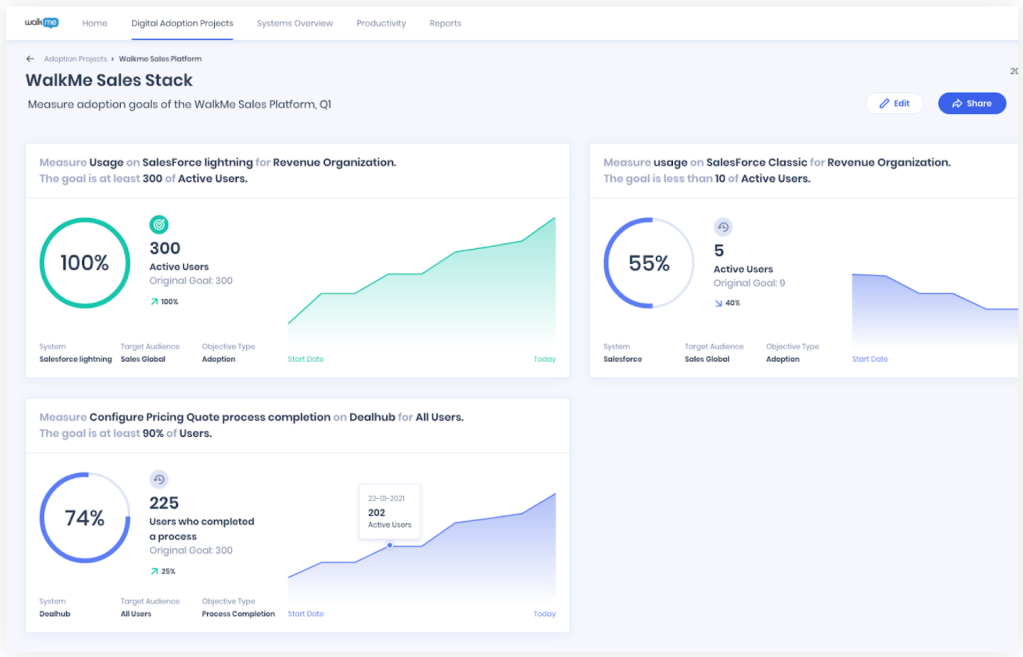Click green target icon above 300 Active Users

pos(158,225)
